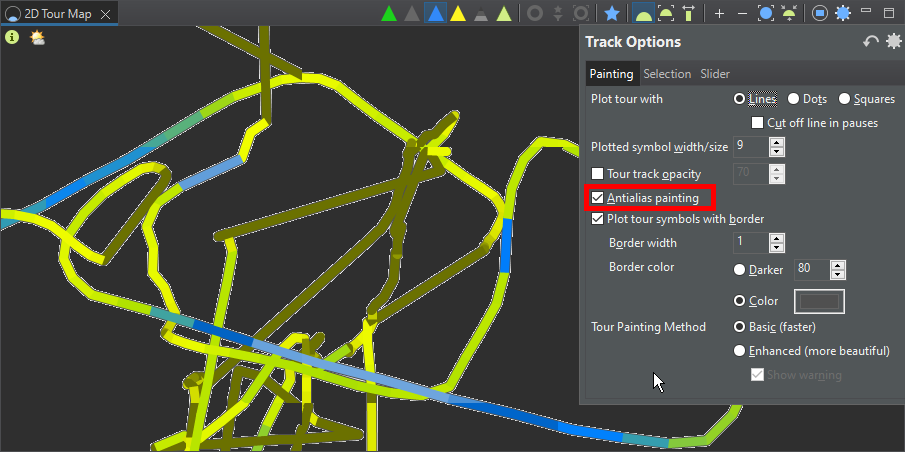Click the Tour Painting Method label
Screen dimensions: 905x452
pos(648,327)
